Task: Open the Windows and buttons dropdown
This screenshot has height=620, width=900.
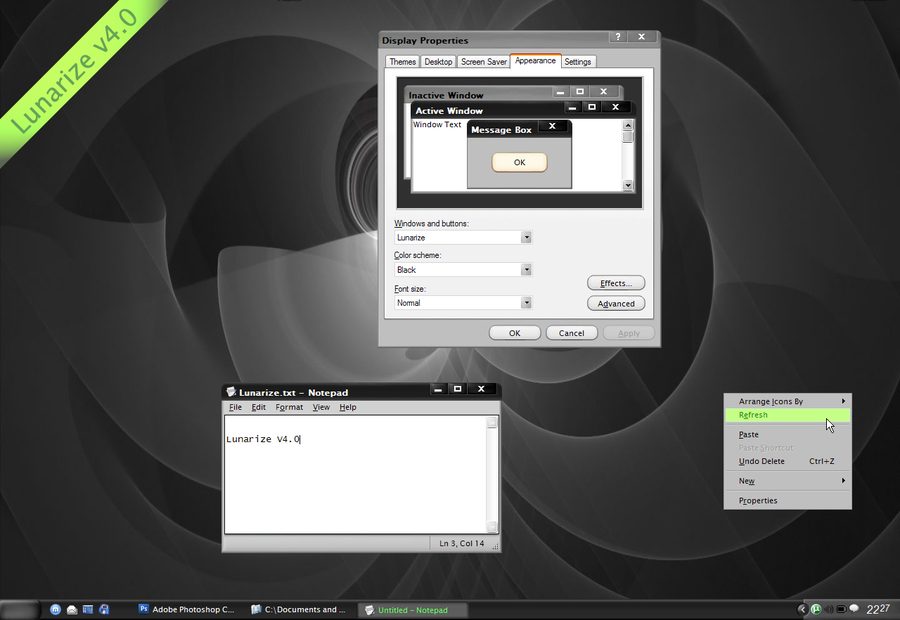Action: [526, 238]
